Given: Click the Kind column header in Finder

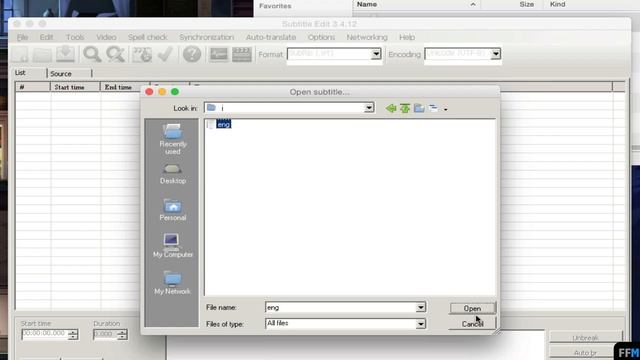Looking at the screenshot, I should pos(558,4).
